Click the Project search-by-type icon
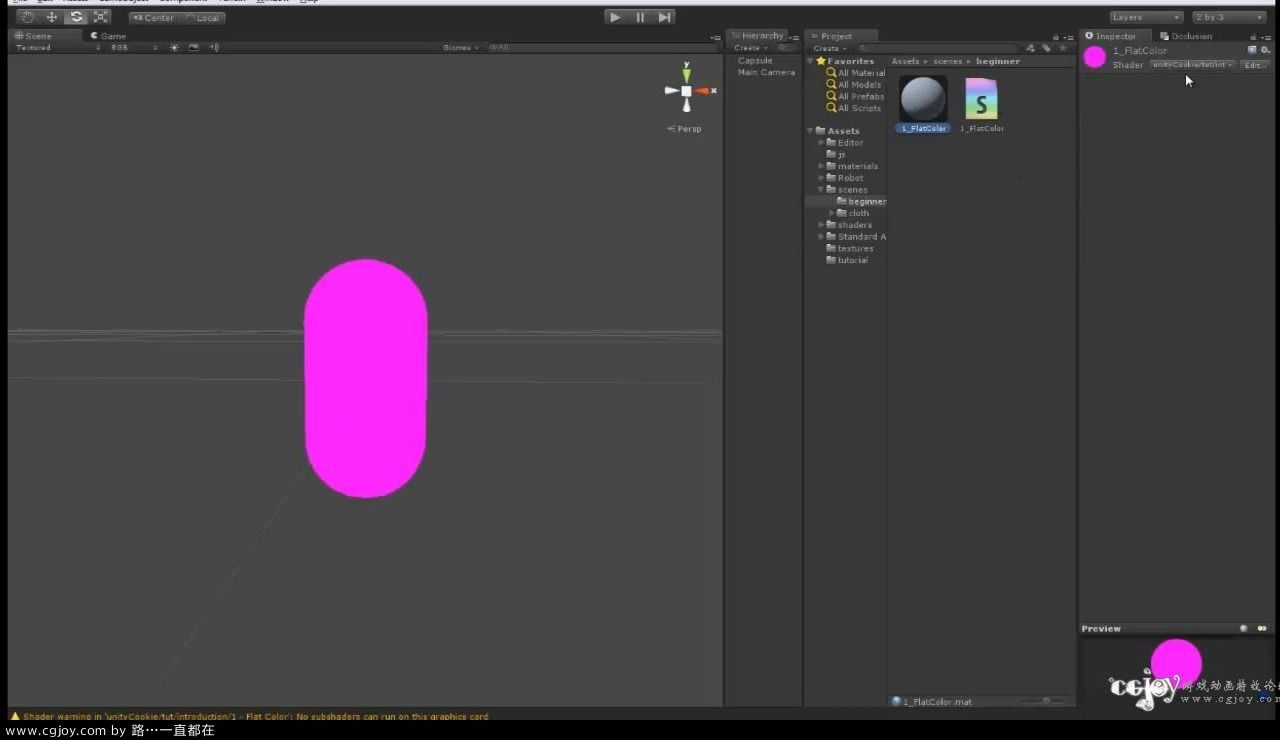The image size is (1280, 740). coord(1031,48)
